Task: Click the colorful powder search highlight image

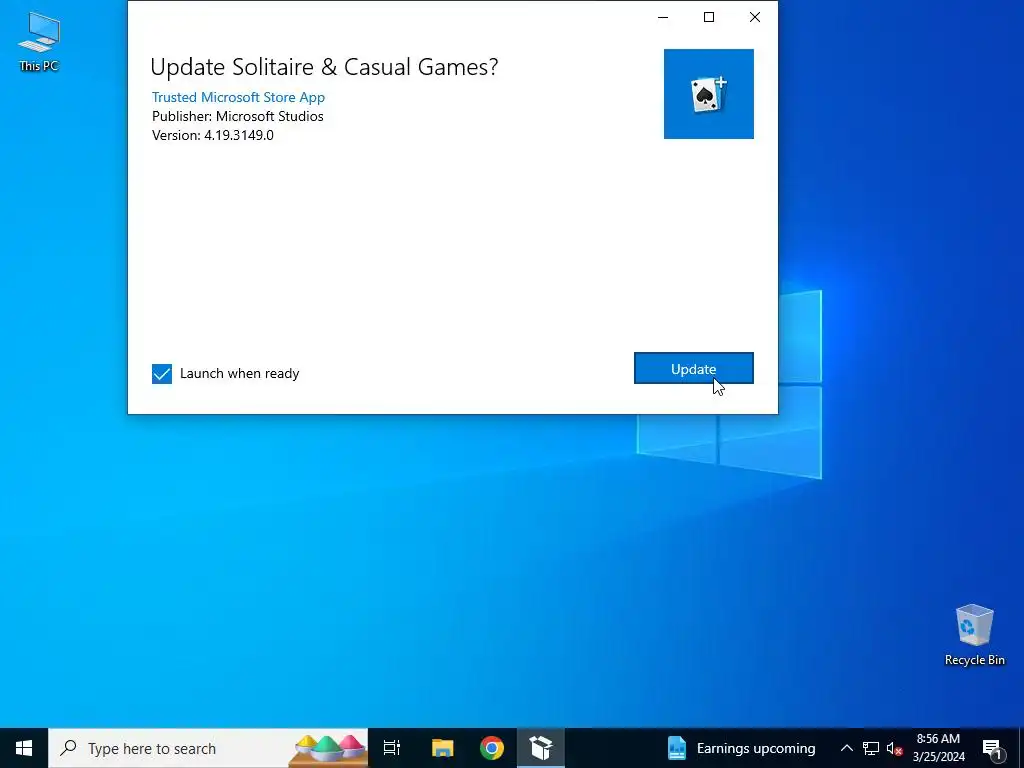Action: (328, 749)
